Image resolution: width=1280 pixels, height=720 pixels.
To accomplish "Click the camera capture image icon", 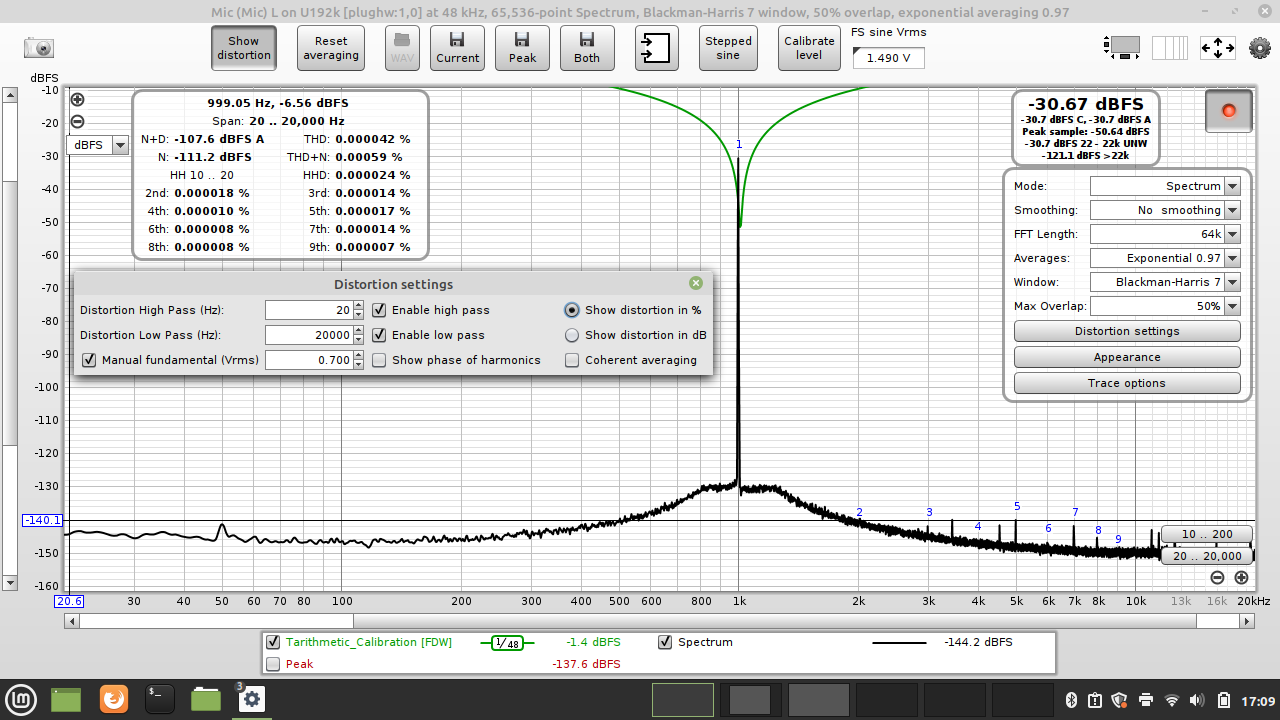I will (x=39, y=48).
